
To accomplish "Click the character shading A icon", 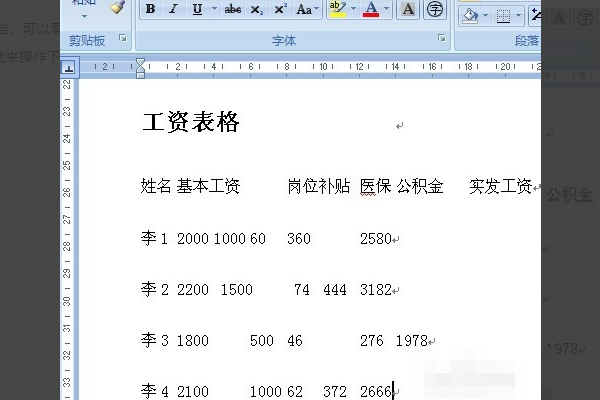I will 408,9.
